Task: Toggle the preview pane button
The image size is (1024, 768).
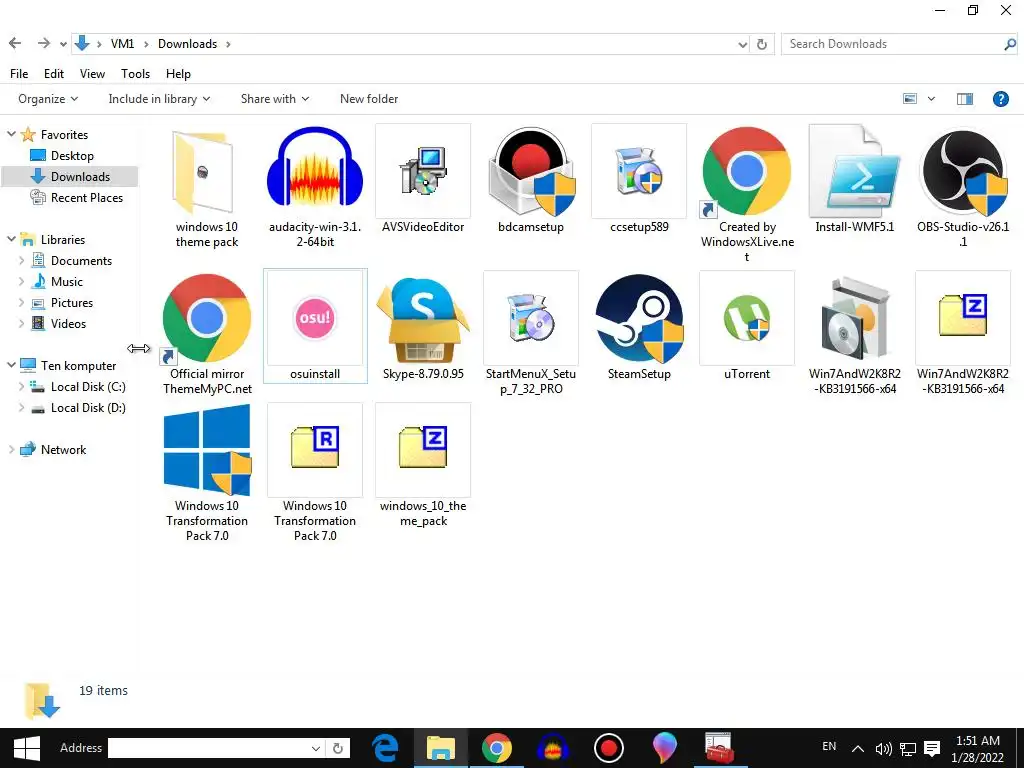Action: tap(965, 99)
